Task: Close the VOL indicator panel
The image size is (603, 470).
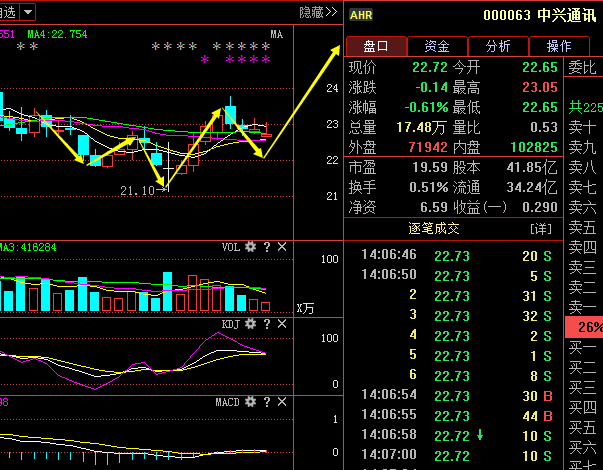Action: [x=282, y=247]
